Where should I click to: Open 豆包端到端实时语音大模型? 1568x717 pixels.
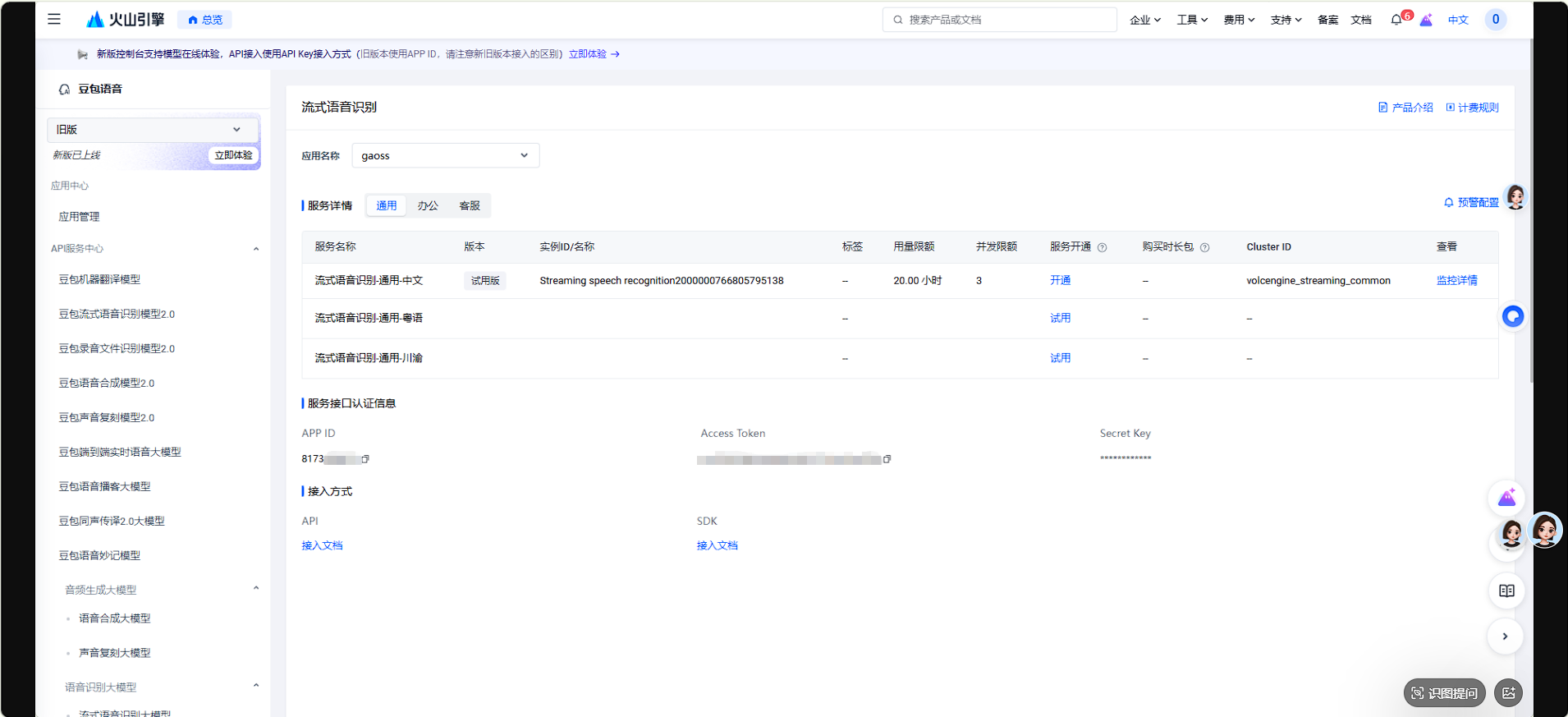click(120, 452)
